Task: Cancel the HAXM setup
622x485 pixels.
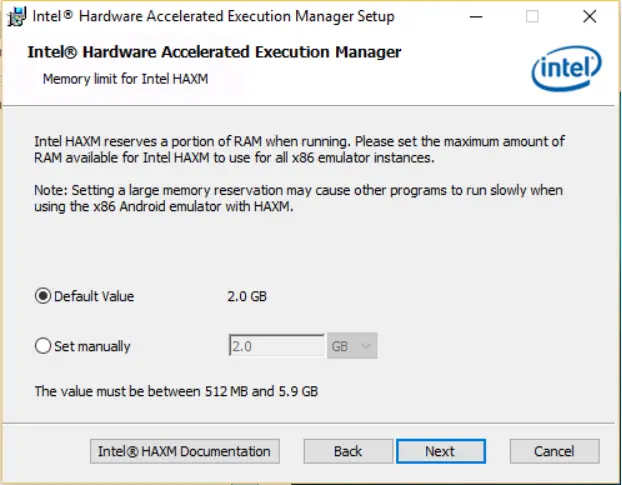Action: 554,451
